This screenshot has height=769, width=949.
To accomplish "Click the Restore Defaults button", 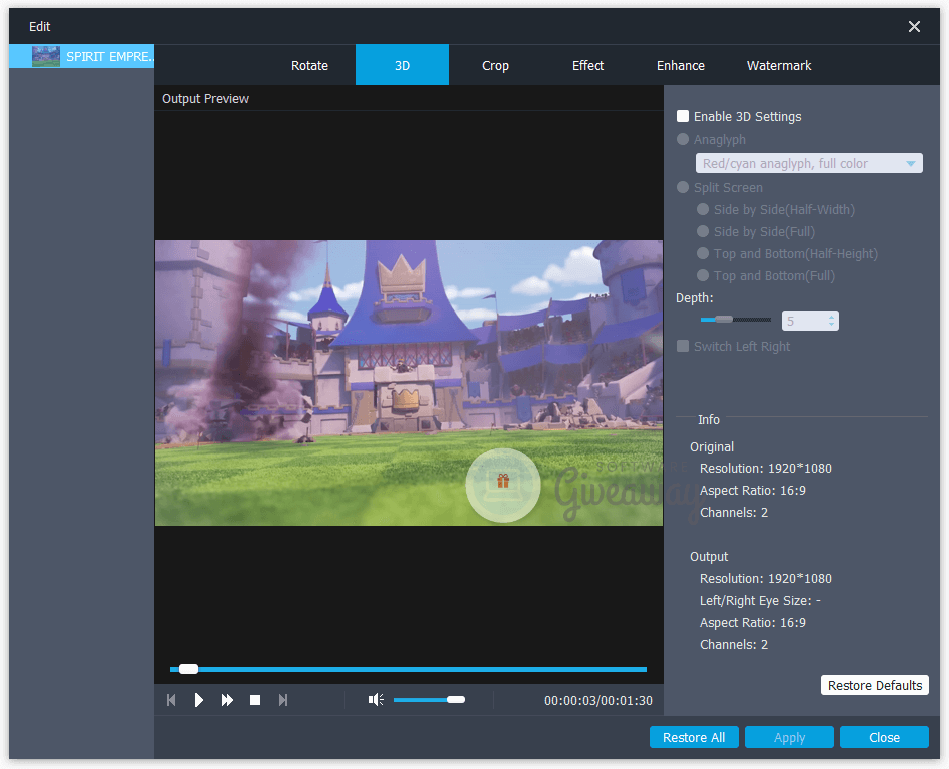I will coord(875,686).
